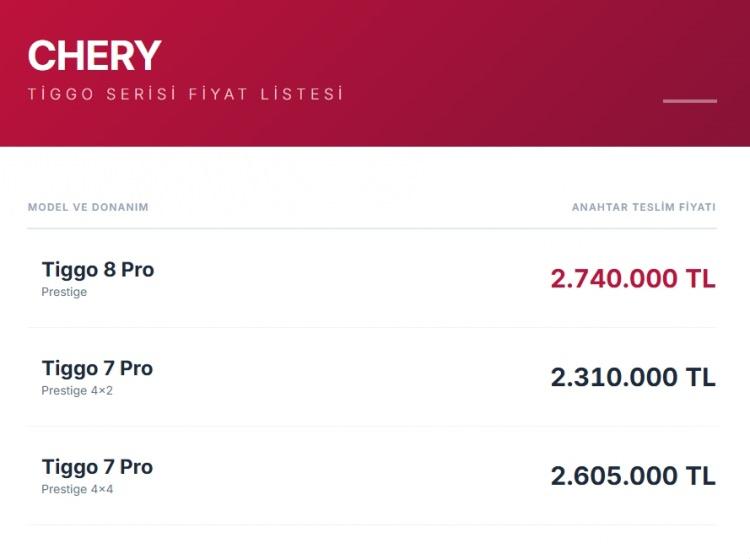Click the TL currency after 2.605.000

pyautogui.click(x=701, y=476)
